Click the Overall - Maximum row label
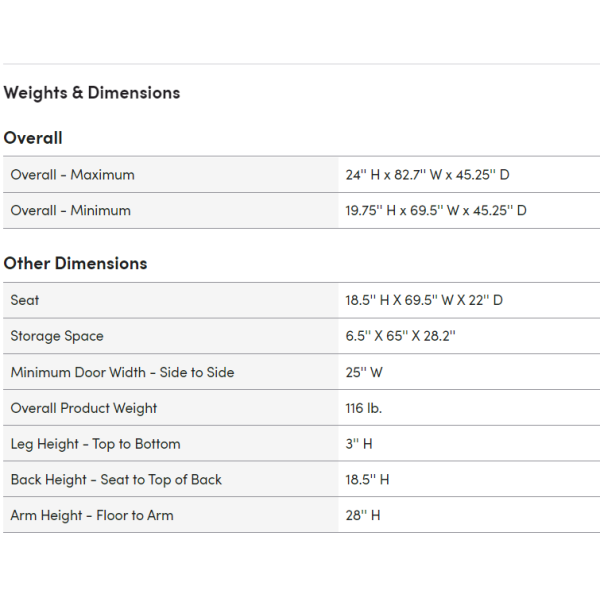This screenshot has height=600, width=600. 73,175
